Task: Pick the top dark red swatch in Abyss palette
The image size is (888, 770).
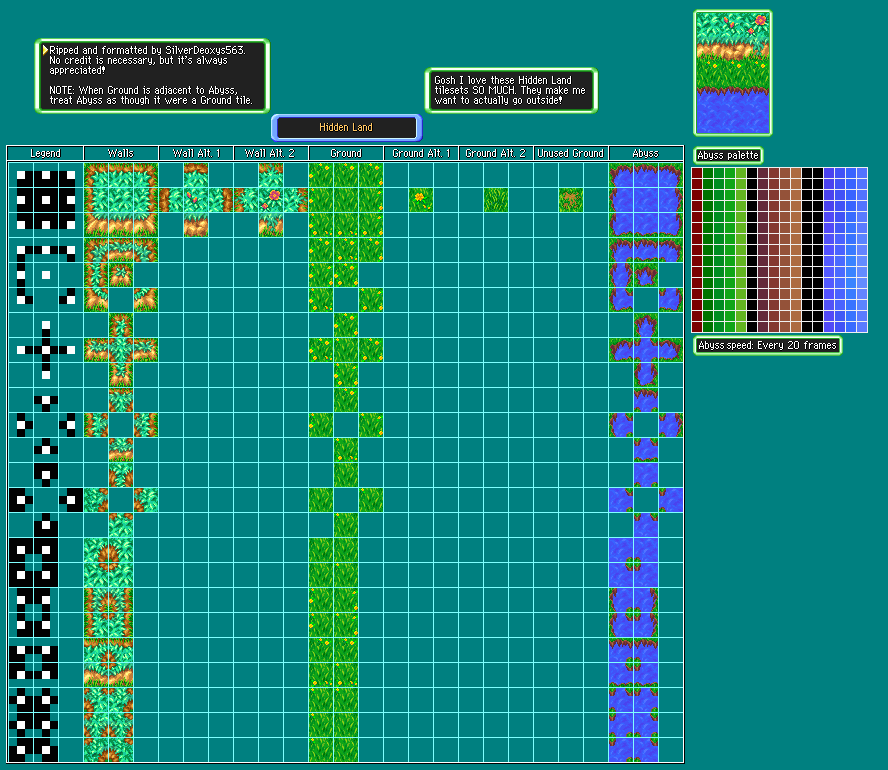Action: point(697,173)
